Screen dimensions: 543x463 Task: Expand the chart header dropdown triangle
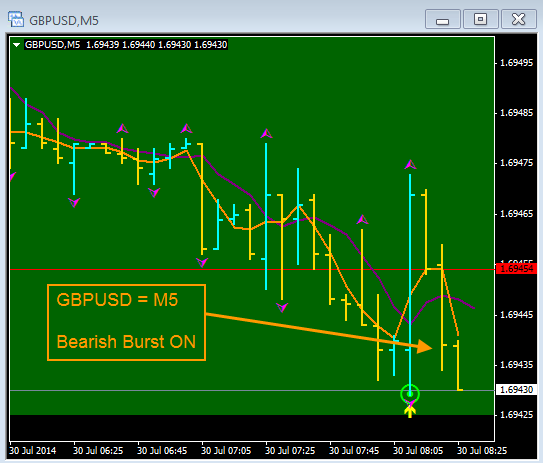coord(16,45)
